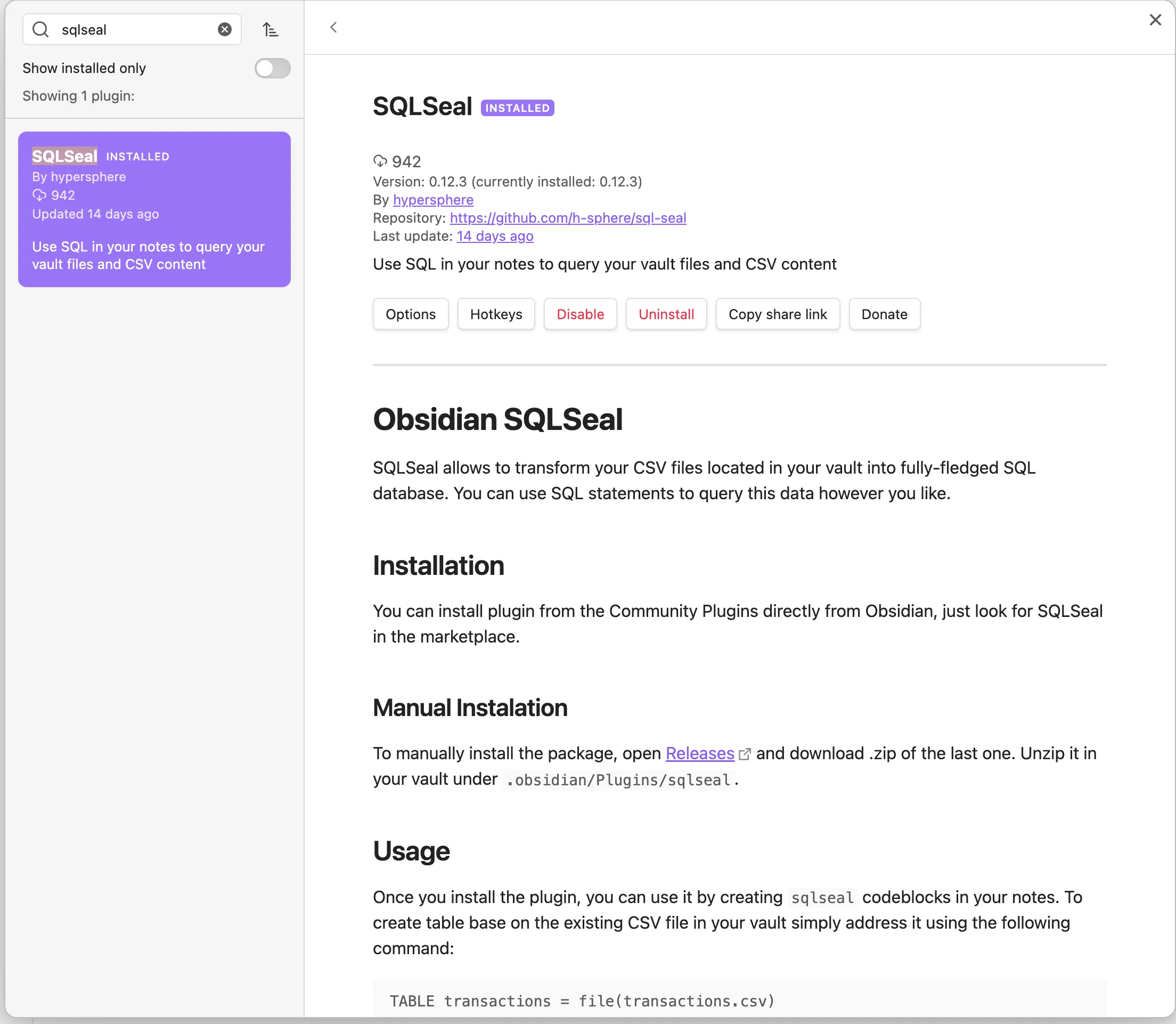The image size is (1176, 1024).
Task: Visit the sql-seal GitHub repository link
Action: point(568,218)
